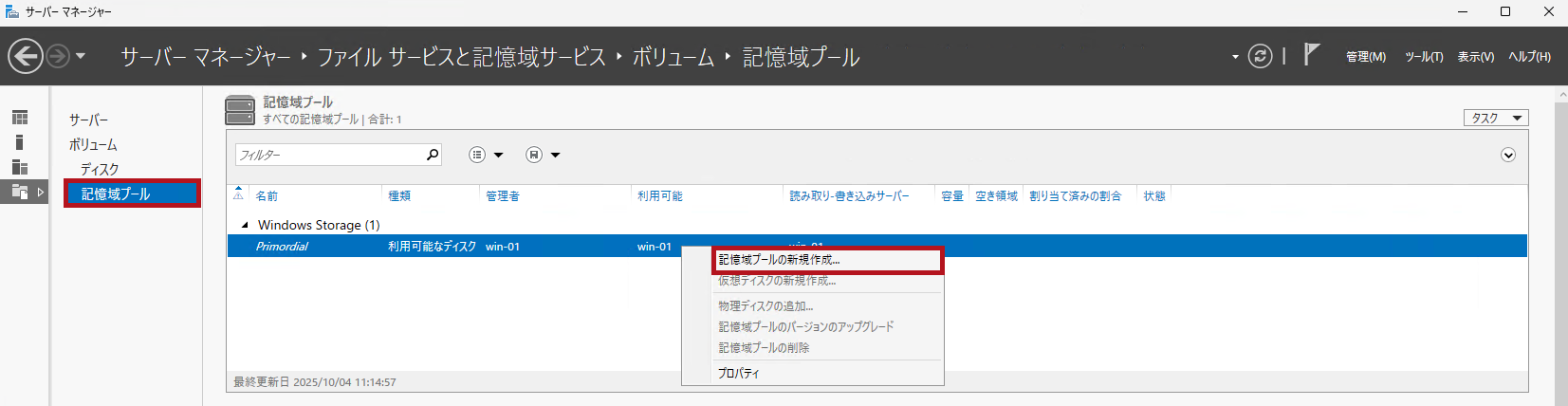Sort by 名前 column header
The image size is (1568, 406).
point(267,196)
